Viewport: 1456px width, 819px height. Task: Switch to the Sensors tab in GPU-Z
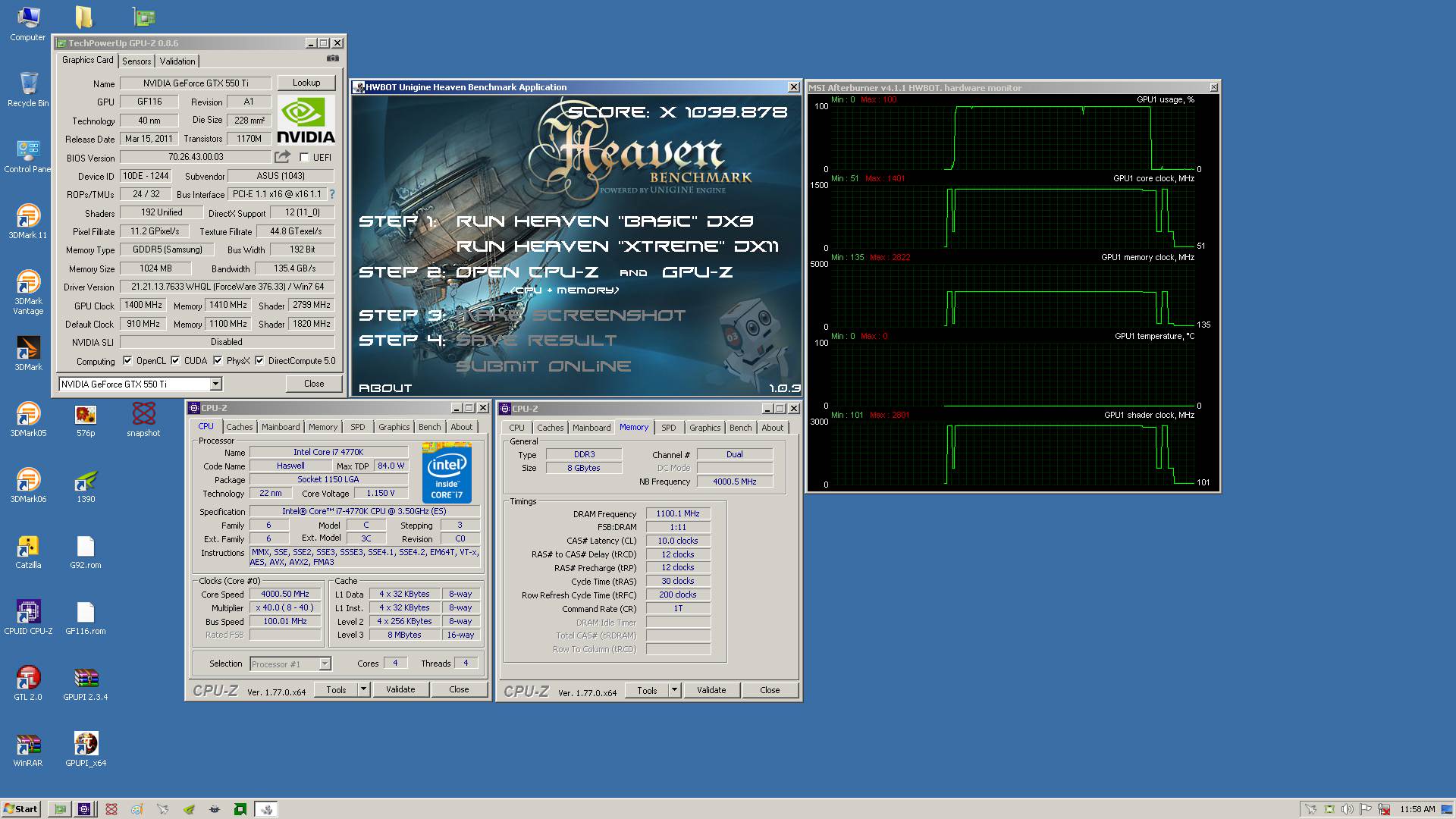[x=136, y=61]
